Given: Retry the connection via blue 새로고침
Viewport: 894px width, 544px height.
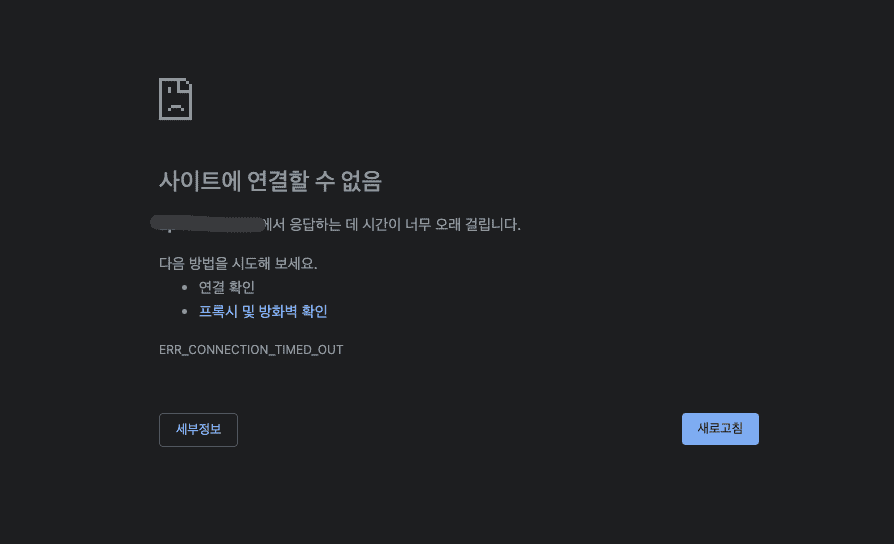Looking at the screenshot, I should coord(720,429).
